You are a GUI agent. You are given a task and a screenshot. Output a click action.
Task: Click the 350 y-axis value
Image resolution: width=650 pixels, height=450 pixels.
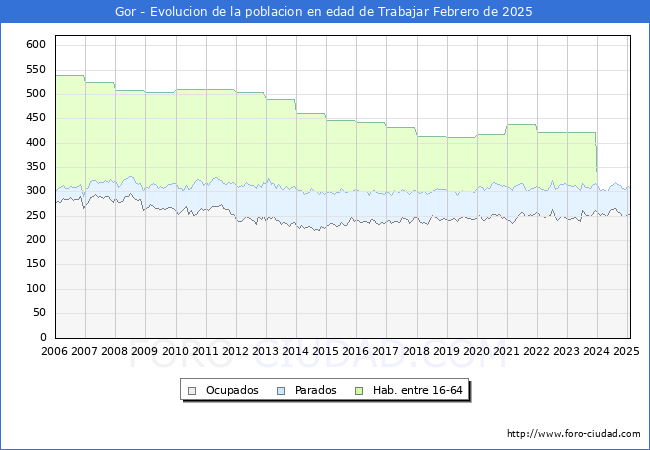(36, 167)
